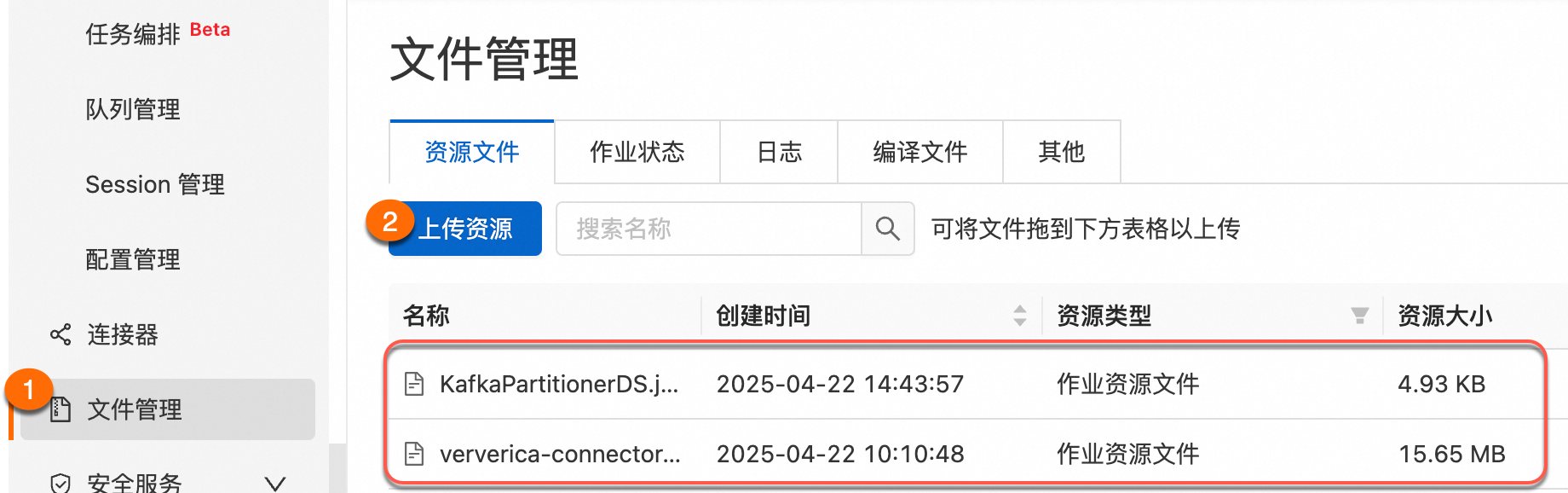Open 任务编排 Beta in sidebar
Viewport: 1568px width, 493px height.
click(x=133, y=34)
